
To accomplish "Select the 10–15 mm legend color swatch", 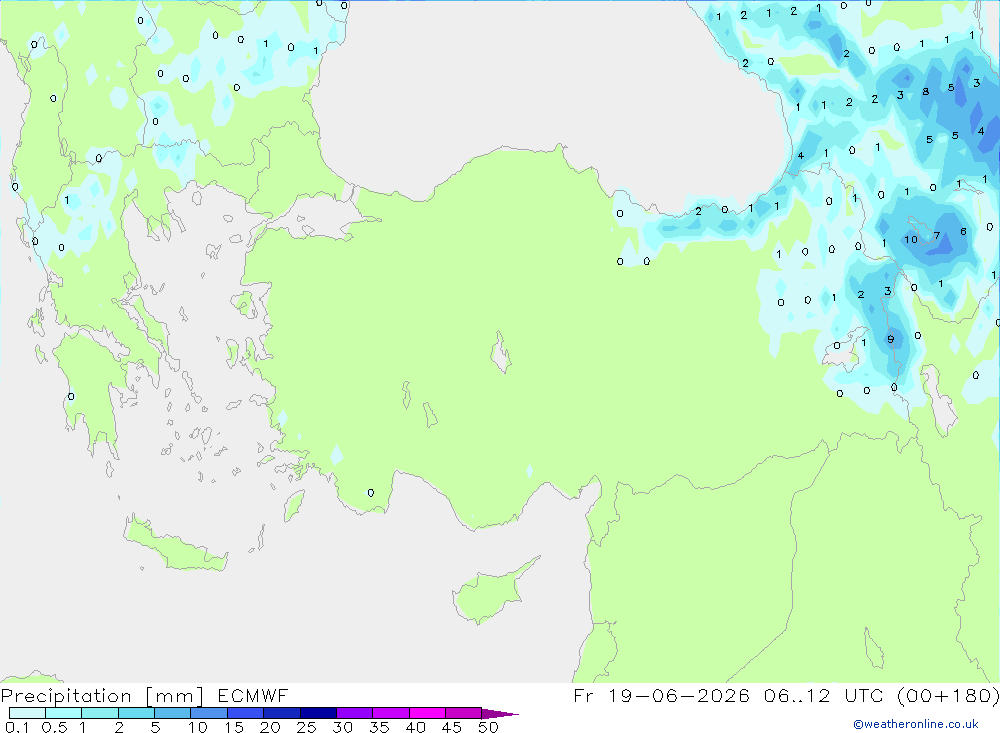I will point(209,713).
